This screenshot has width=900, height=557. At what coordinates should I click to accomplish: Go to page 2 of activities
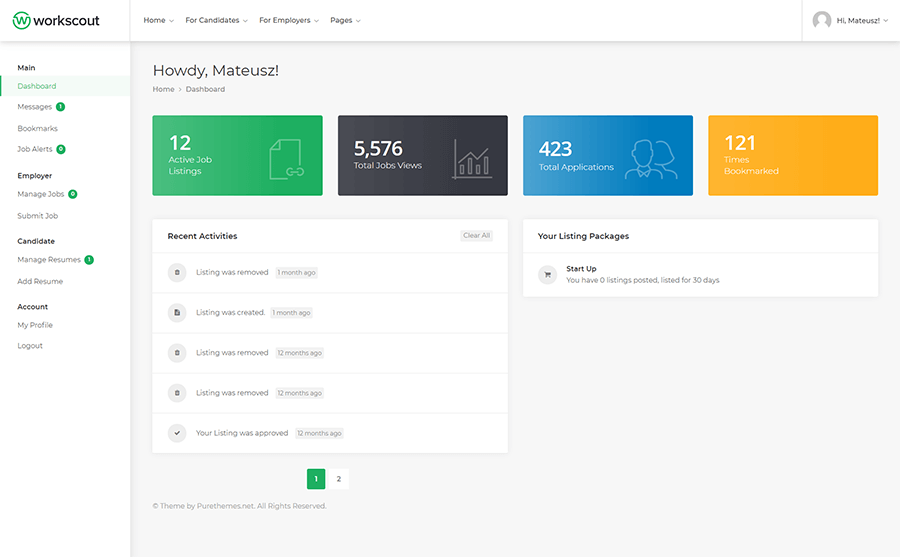point(339,479)
